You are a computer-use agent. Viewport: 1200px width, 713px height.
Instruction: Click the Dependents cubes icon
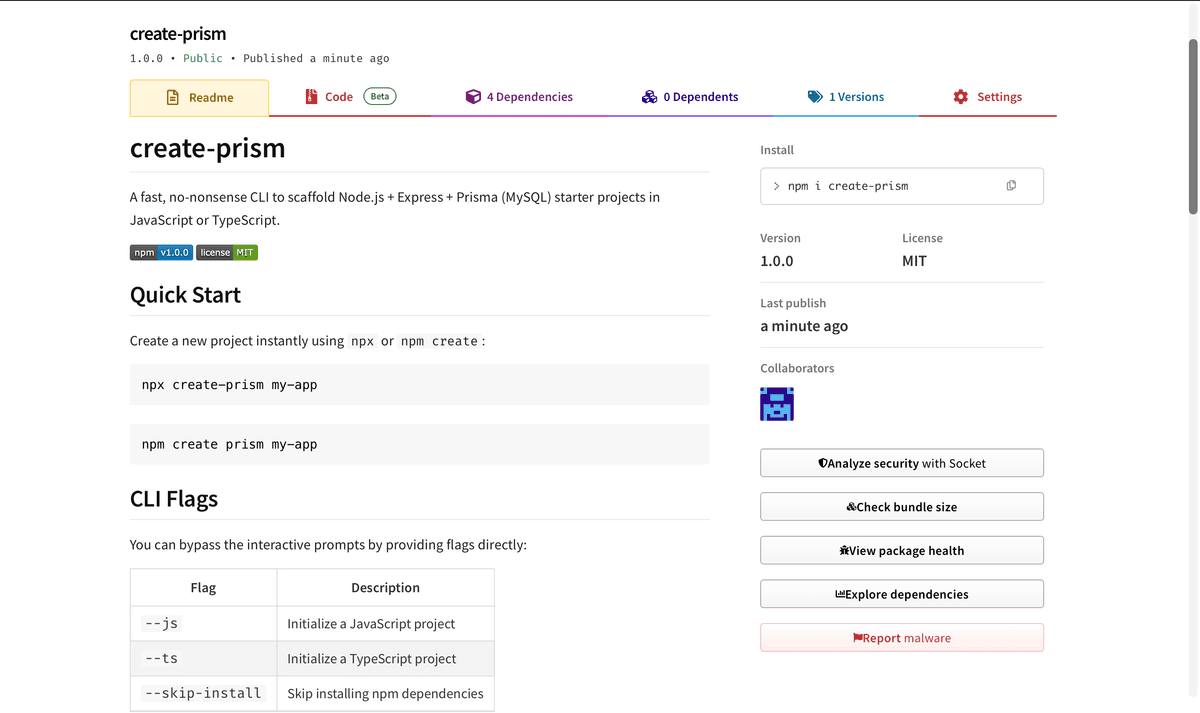pos(650,97)
